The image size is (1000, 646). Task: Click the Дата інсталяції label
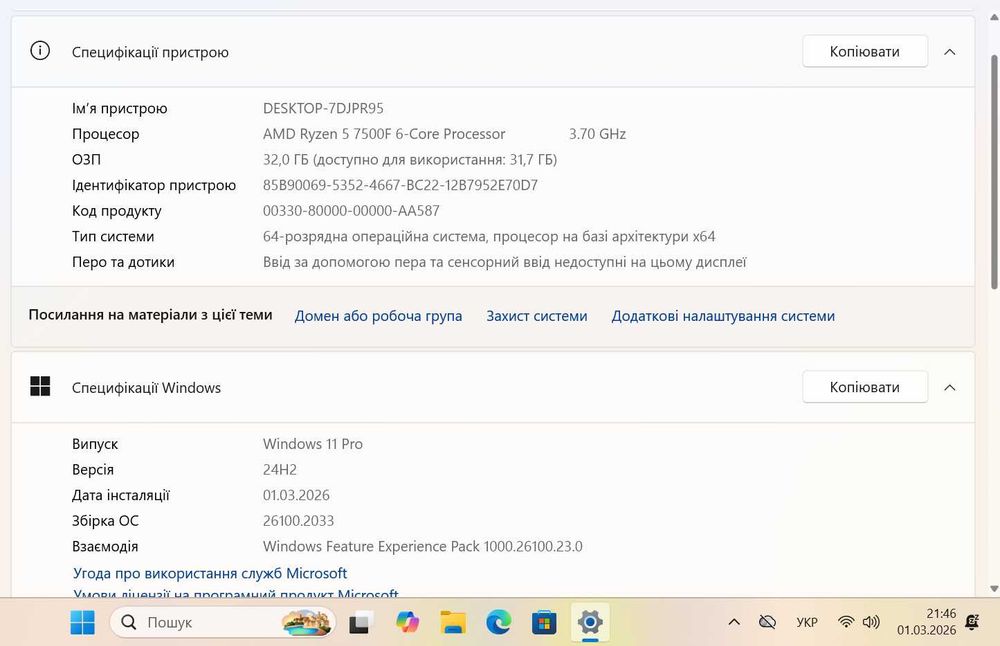coord(121,495)
